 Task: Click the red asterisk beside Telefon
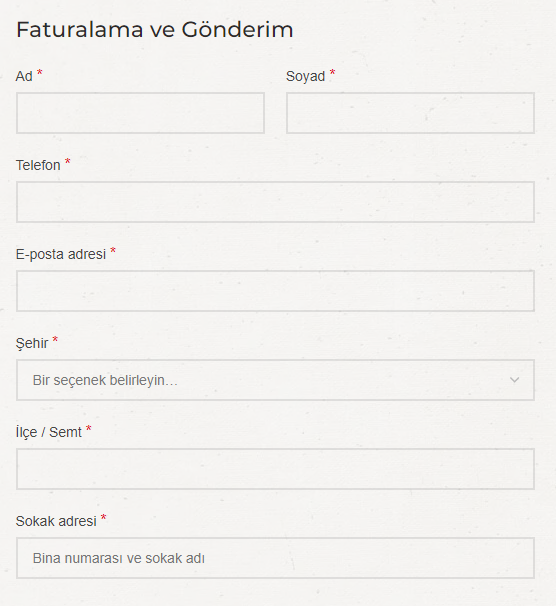(x=68, y=162)
